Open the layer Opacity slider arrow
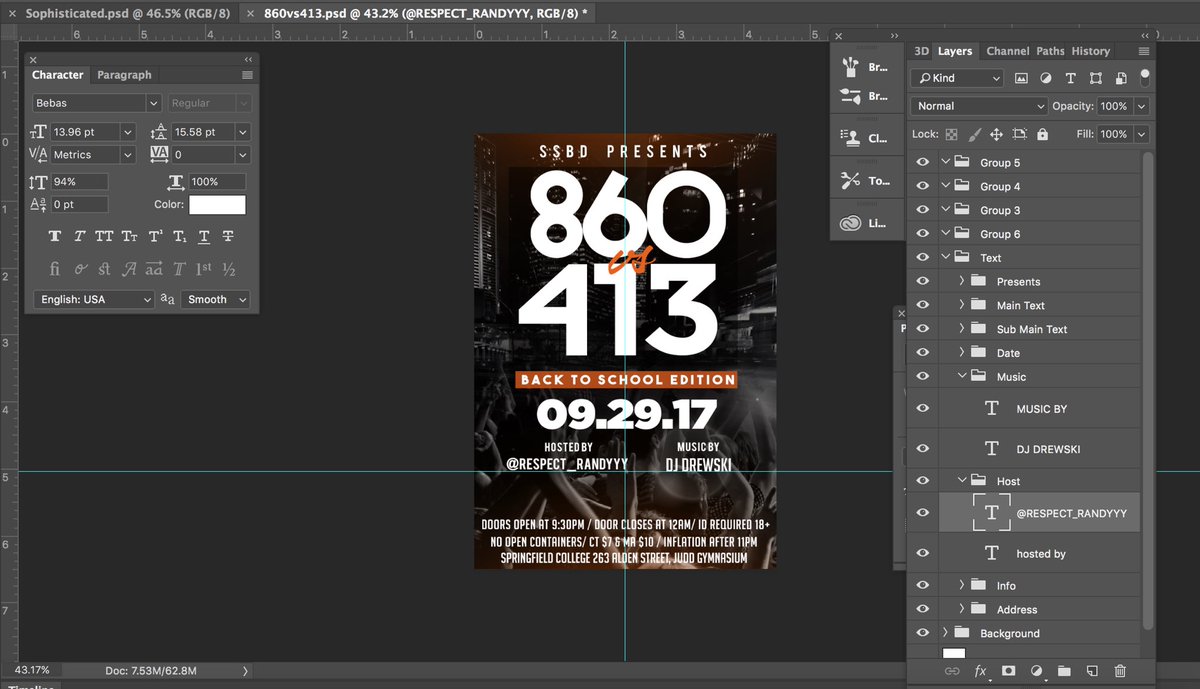 [1141, 106]
